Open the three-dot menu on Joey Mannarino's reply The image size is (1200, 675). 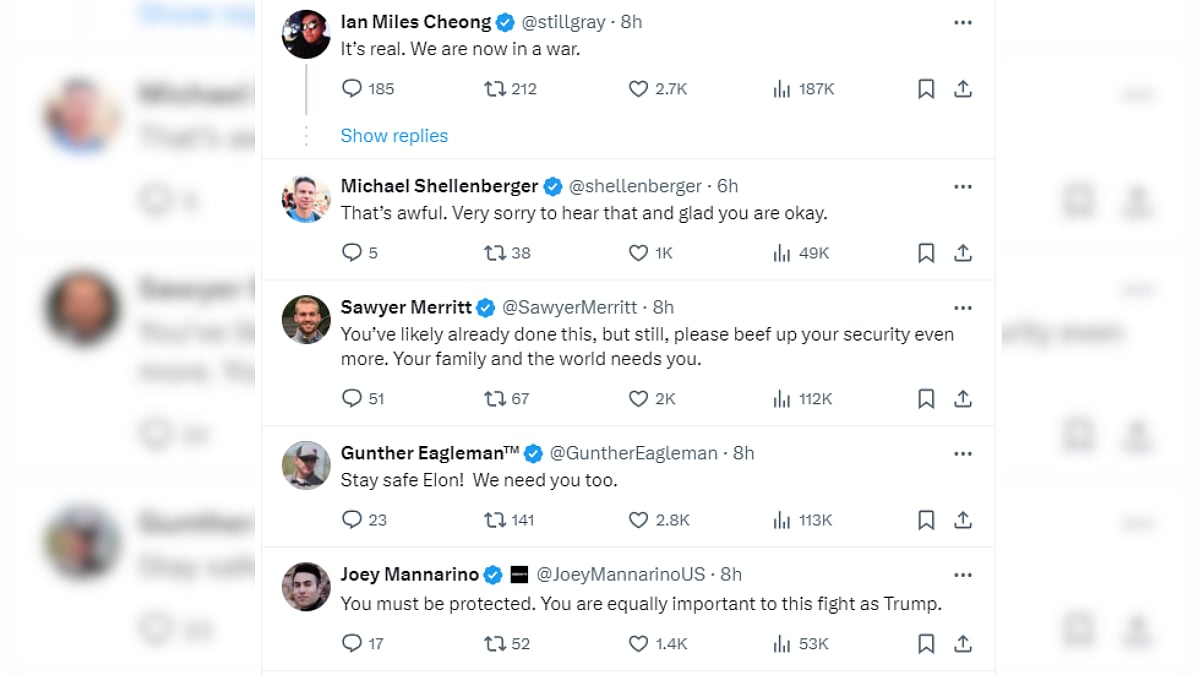tap(963, 574)
